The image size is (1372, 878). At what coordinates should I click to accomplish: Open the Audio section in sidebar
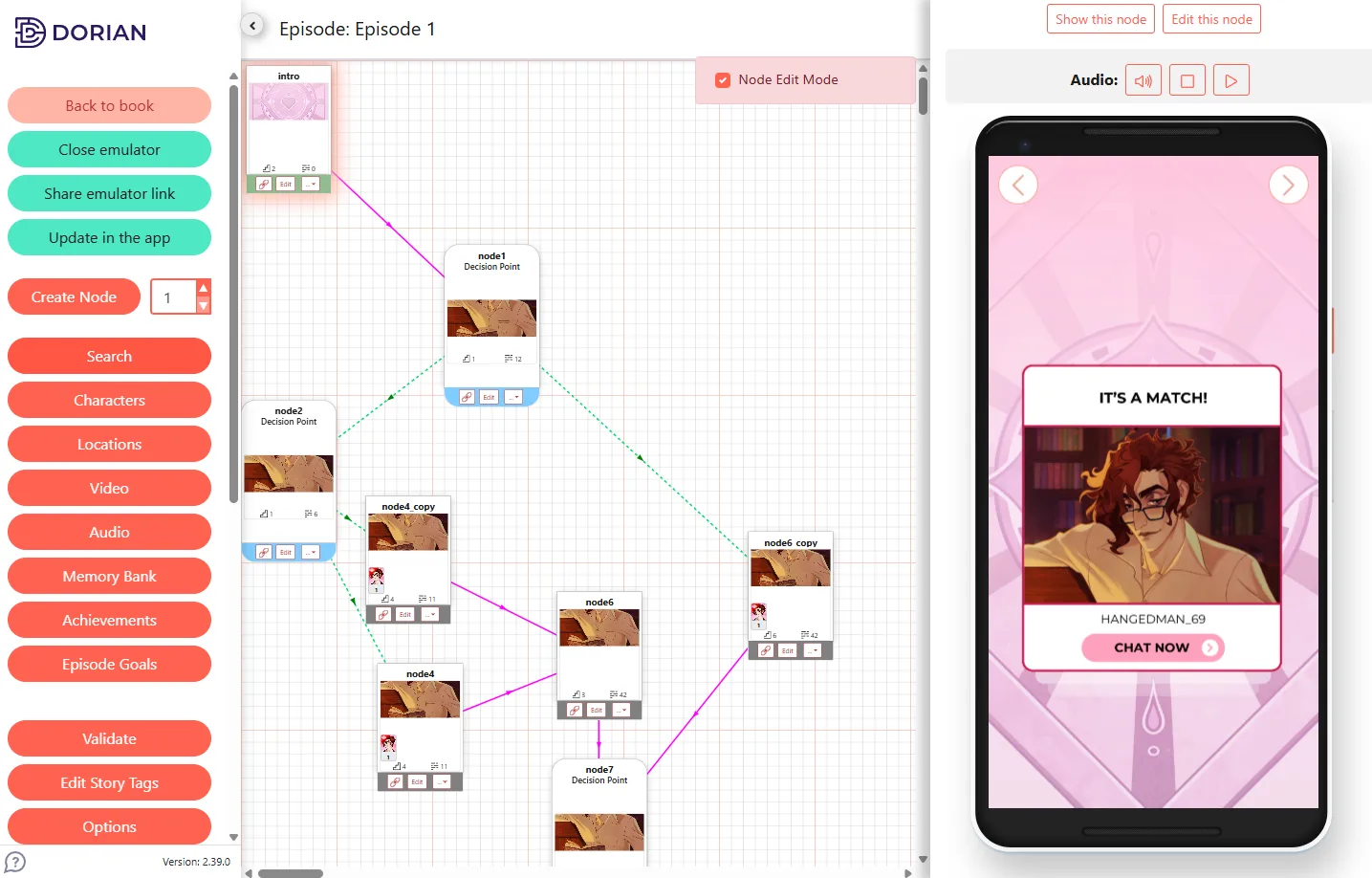coord(109,532)
